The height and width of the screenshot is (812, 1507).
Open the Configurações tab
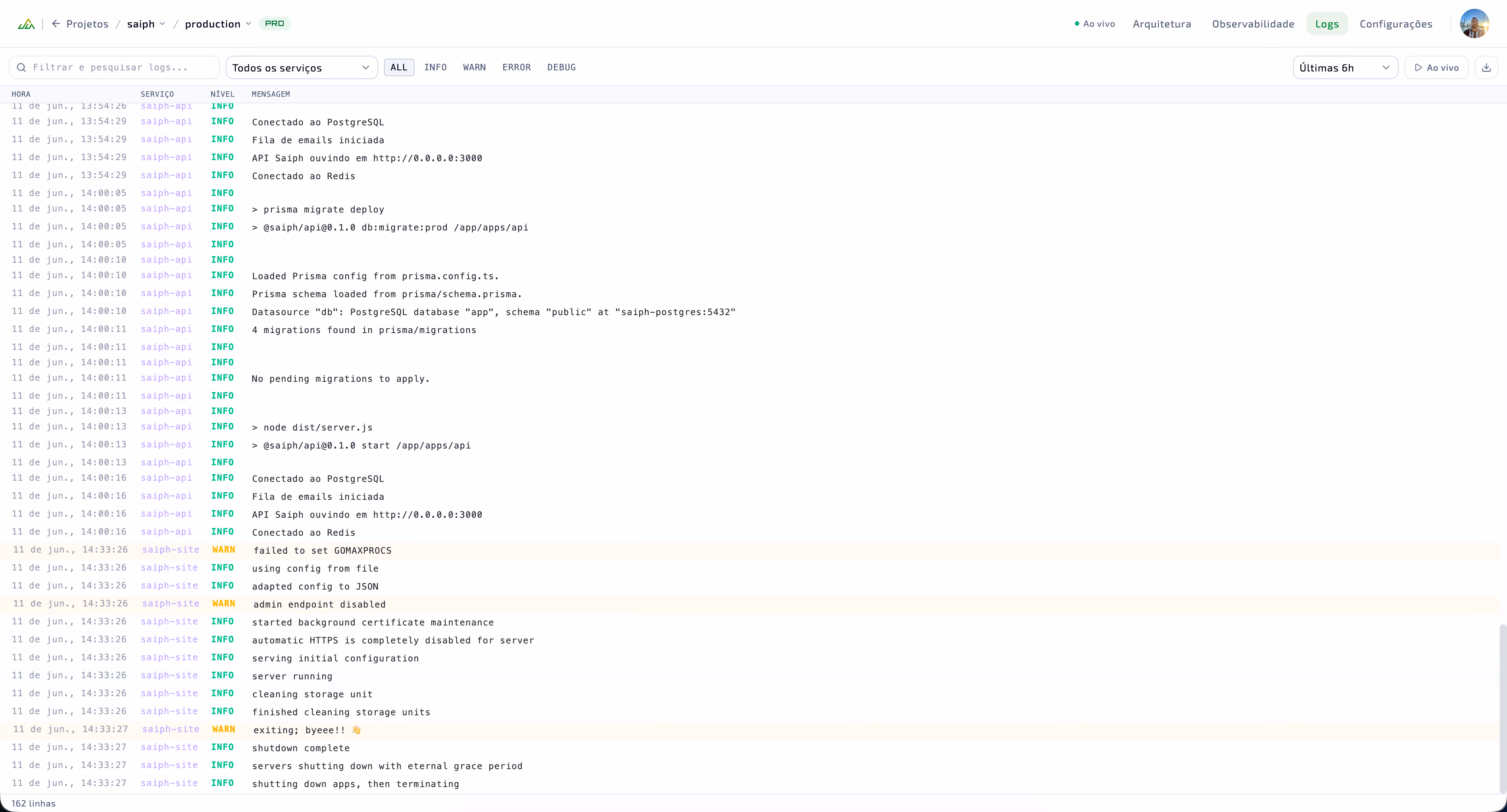coord(1396,24)
